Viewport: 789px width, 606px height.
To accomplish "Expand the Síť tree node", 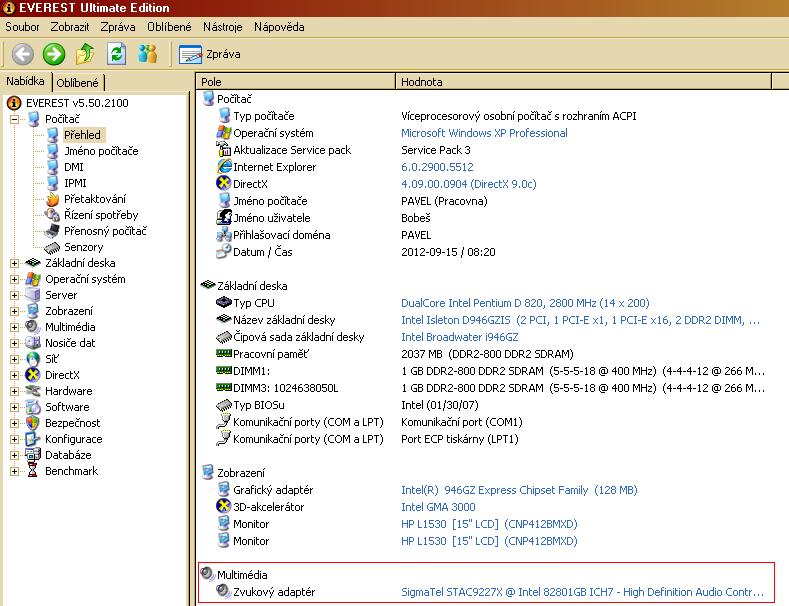I will tap(15, 359).
